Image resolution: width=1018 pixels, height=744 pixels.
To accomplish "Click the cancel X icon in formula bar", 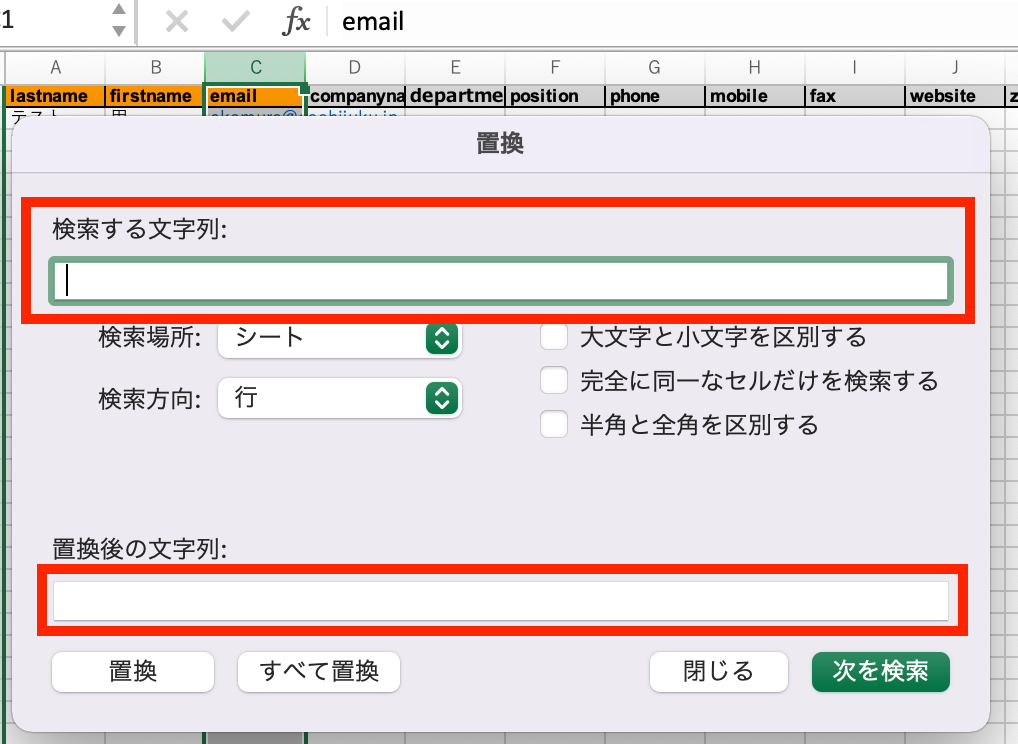I will pyautogui.click(x=177, y=22).
